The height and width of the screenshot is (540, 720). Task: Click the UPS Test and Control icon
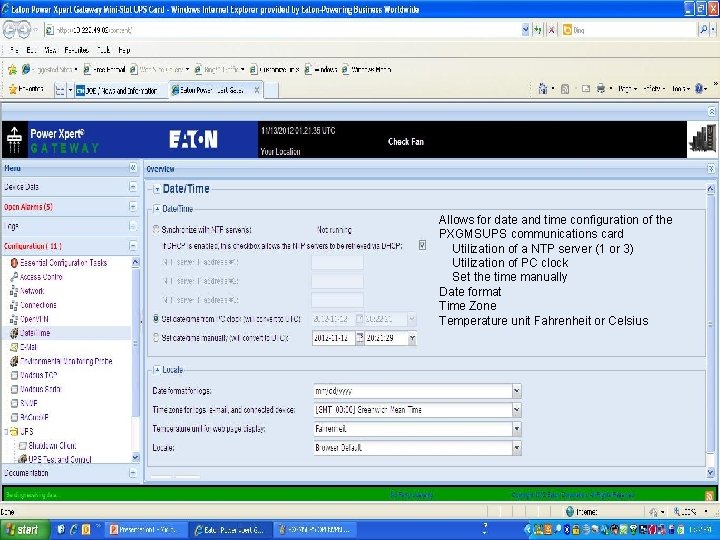click(22, 459)
